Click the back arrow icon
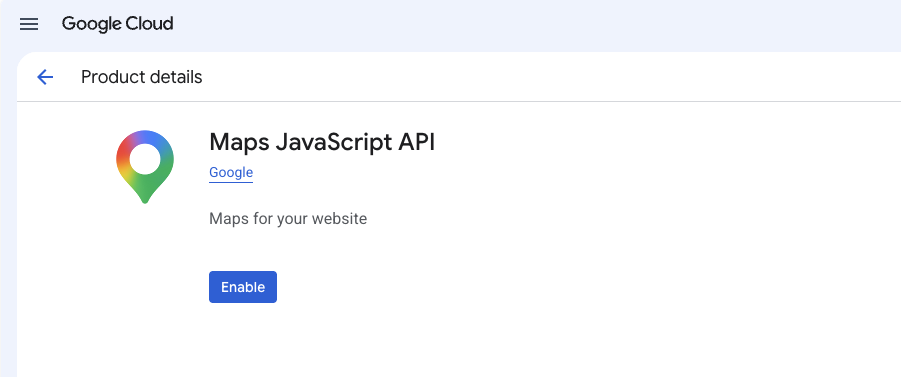Image resolution: width=901 pixels, height=377 pixels. pos(45,77)
